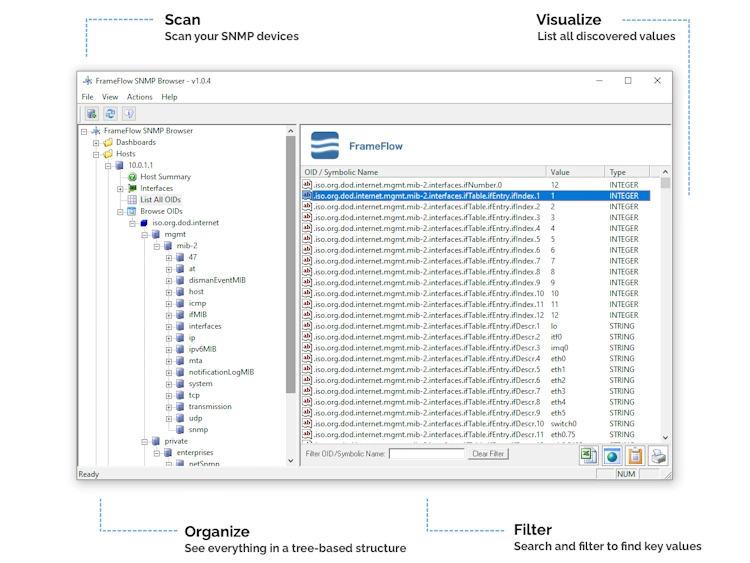Select the Host Summary icon

132,177
